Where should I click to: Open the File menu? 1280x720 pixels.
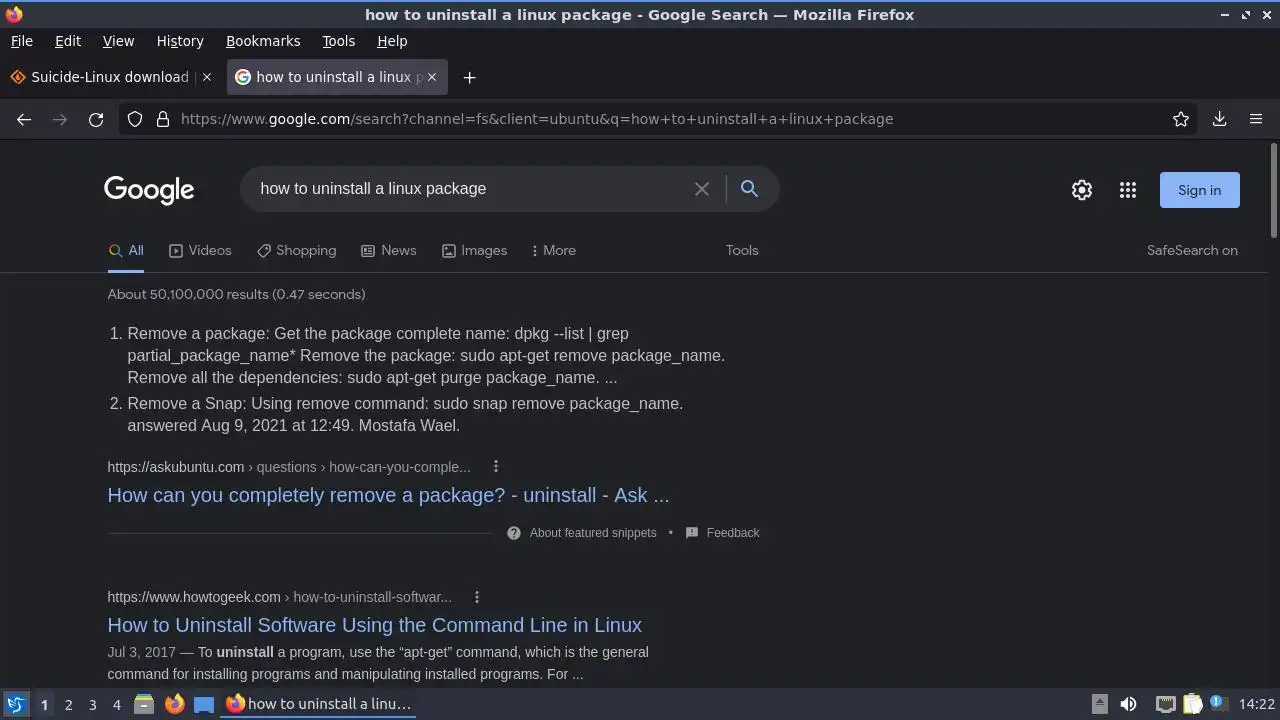click(x=21, y=41)
